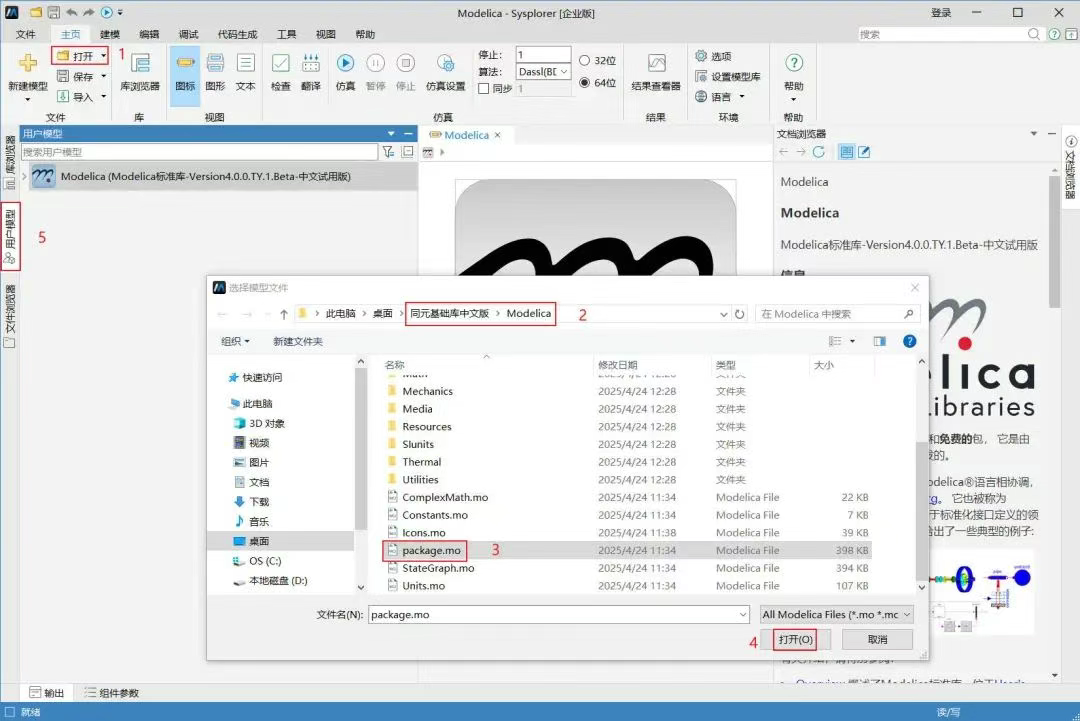
Task: Click the navigation pane scrollbar in file dialog
Action: point(360,448)
